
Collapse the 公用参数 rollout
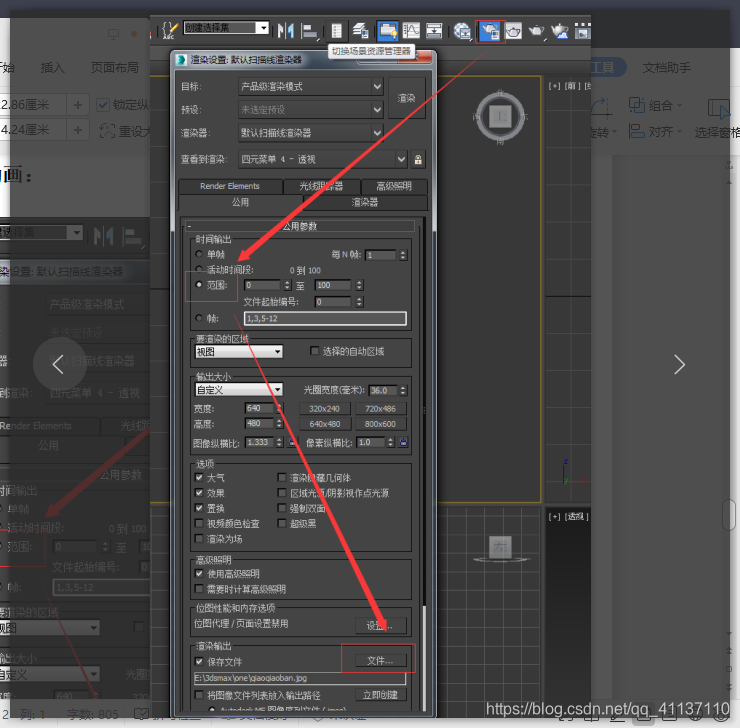300,226
